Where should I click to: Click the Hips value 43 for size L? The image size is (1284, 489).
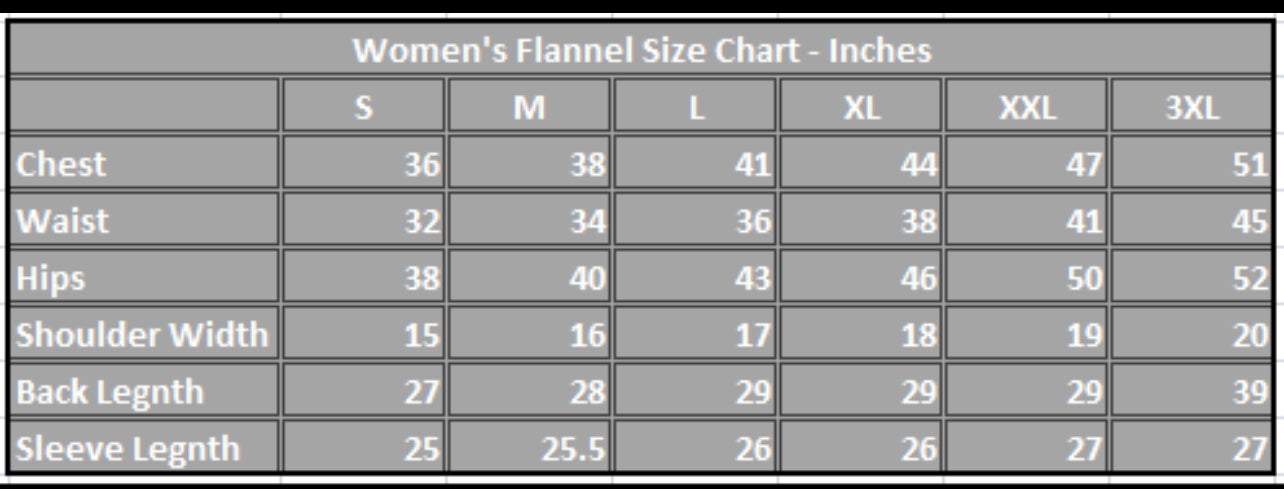click(696, 278)
